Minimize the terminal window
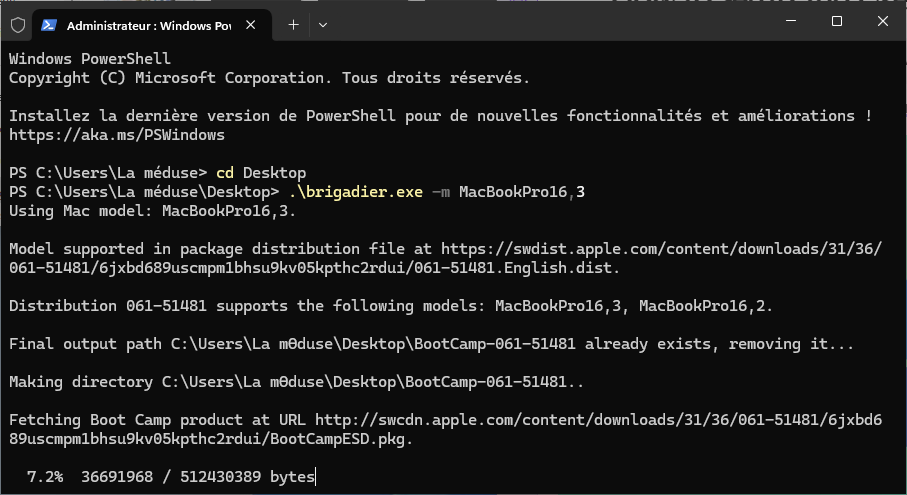 pos(791,21)
